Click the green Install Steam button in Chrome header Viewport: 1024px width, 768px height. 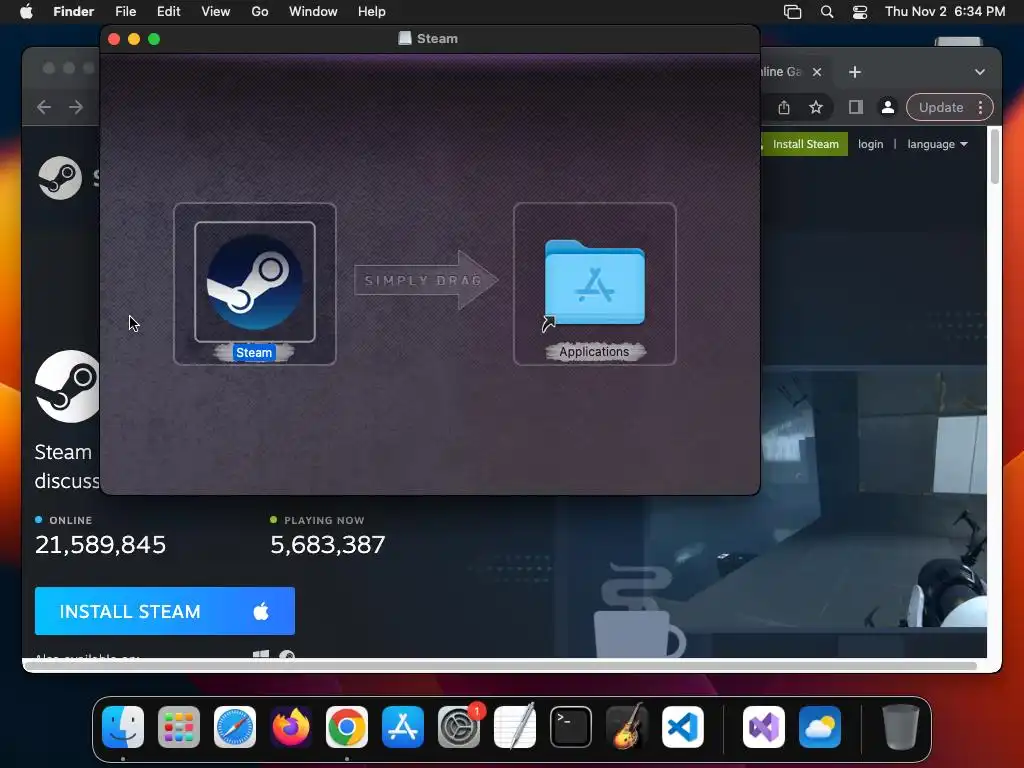[805, 144]
